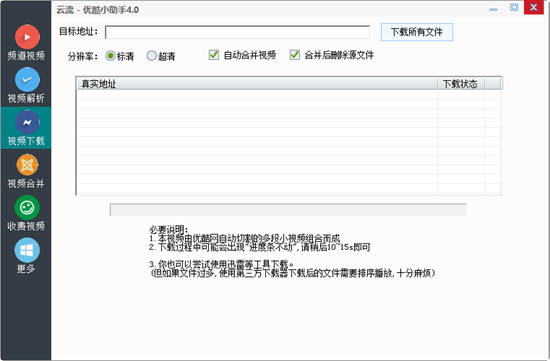Open the 收费视频 green smiley icon

[x=27, y=207]
